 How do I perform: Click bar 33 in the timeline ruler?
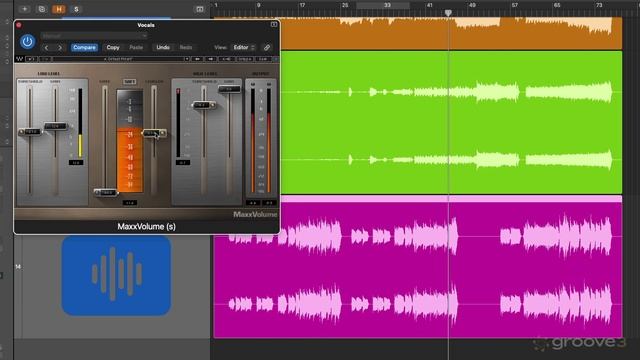pyautogui.click(x=387, y=5)
